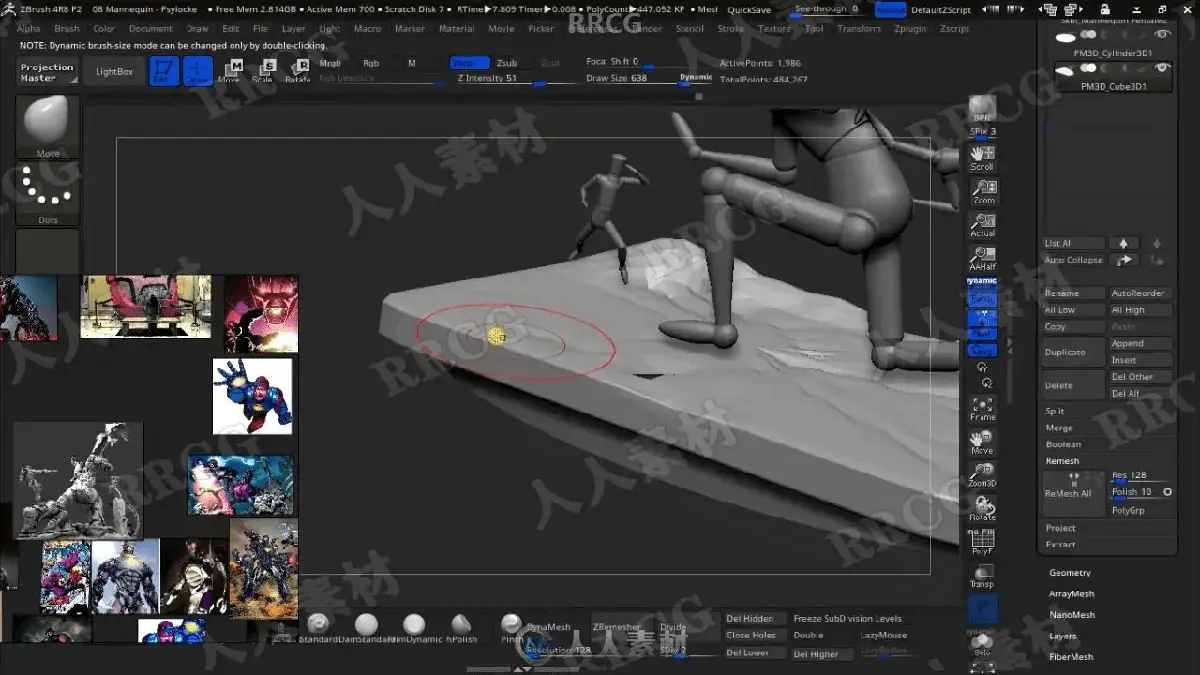Click the Move view icon in right shelf

coord(982,442)
